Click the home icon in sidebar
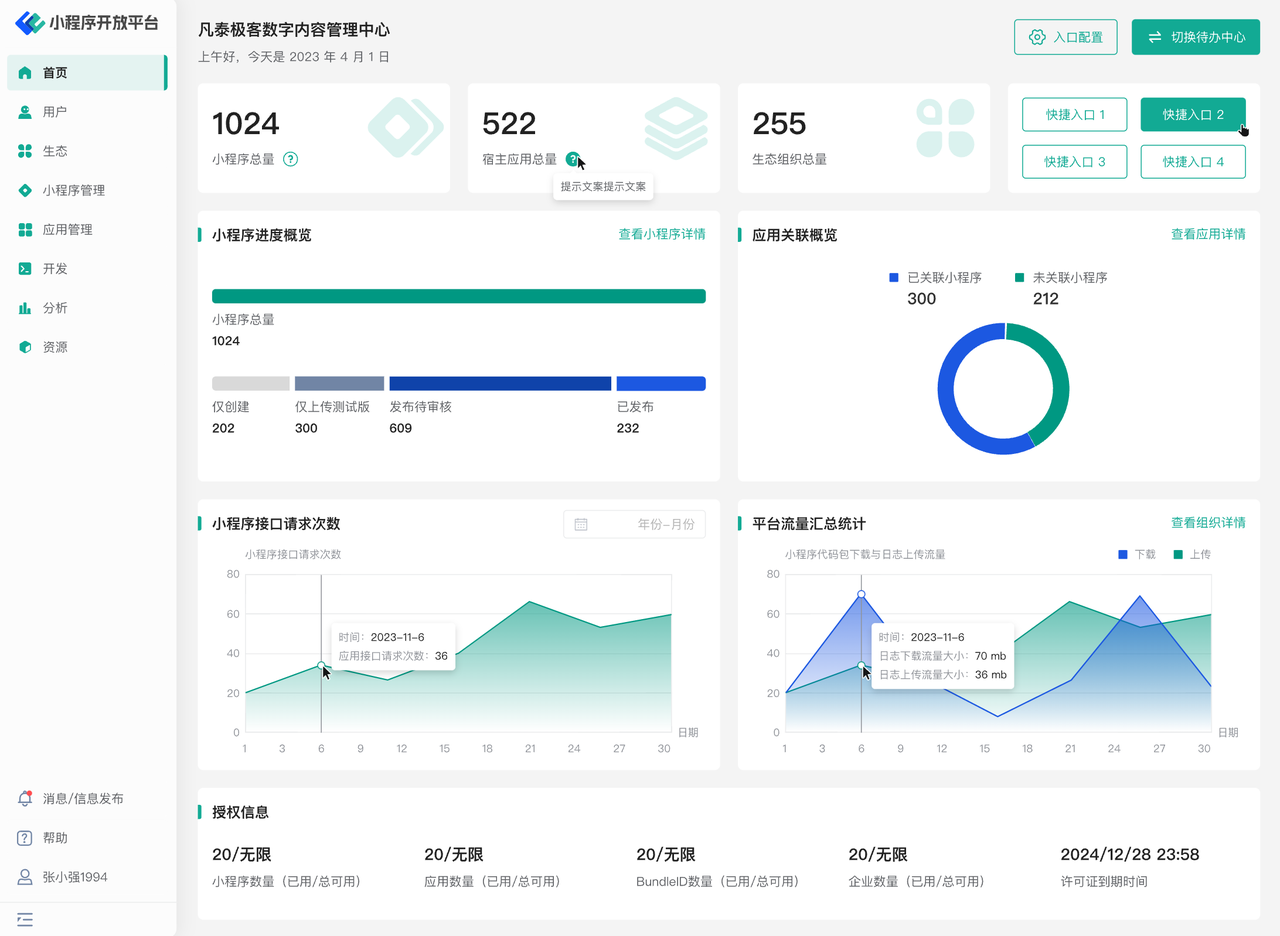Screen dimensions: 1280x936 click(x=25, y=73)
